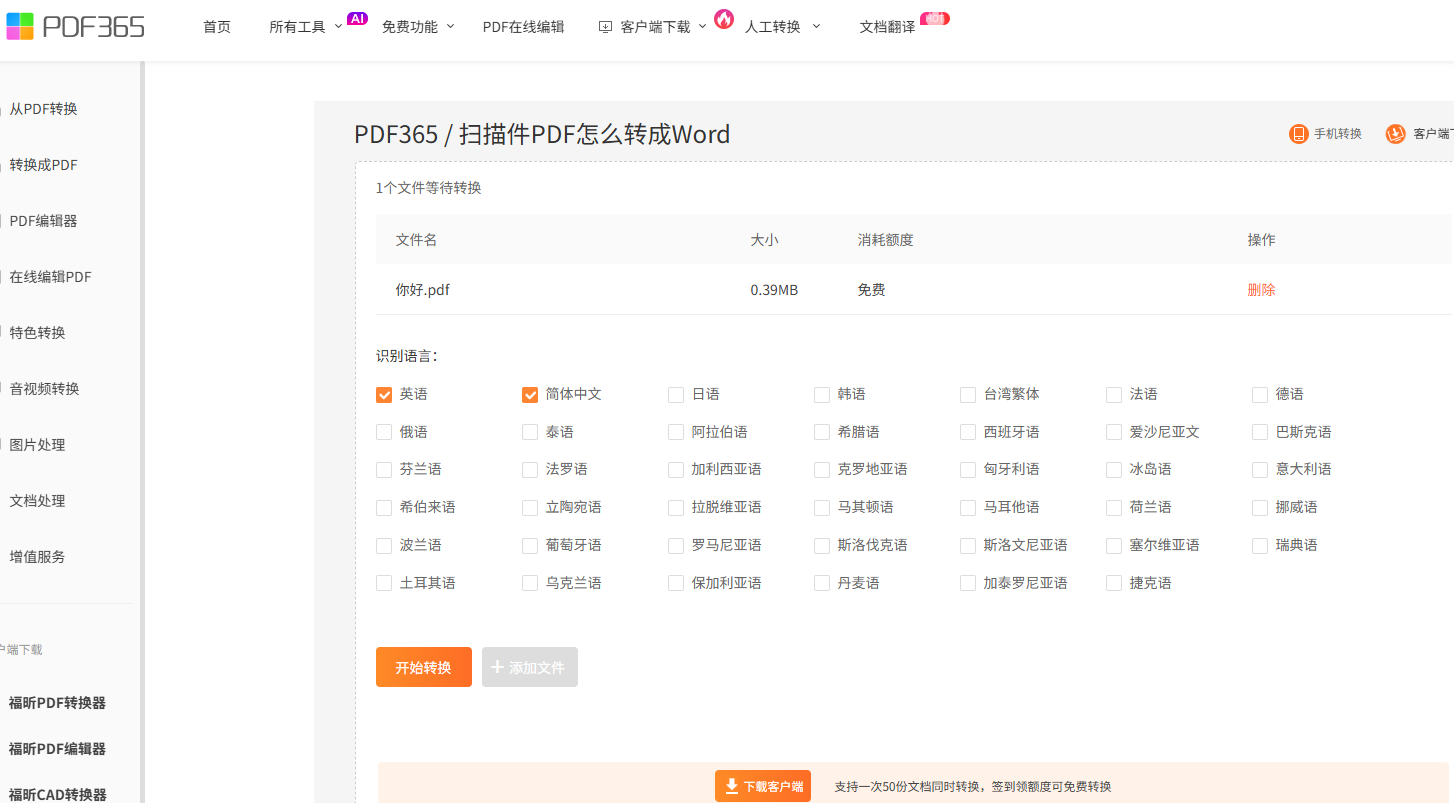Open 文档翻译 in the top nav
The width and height of the screenshot is (1454, 803).
click(x=888, y=27)
